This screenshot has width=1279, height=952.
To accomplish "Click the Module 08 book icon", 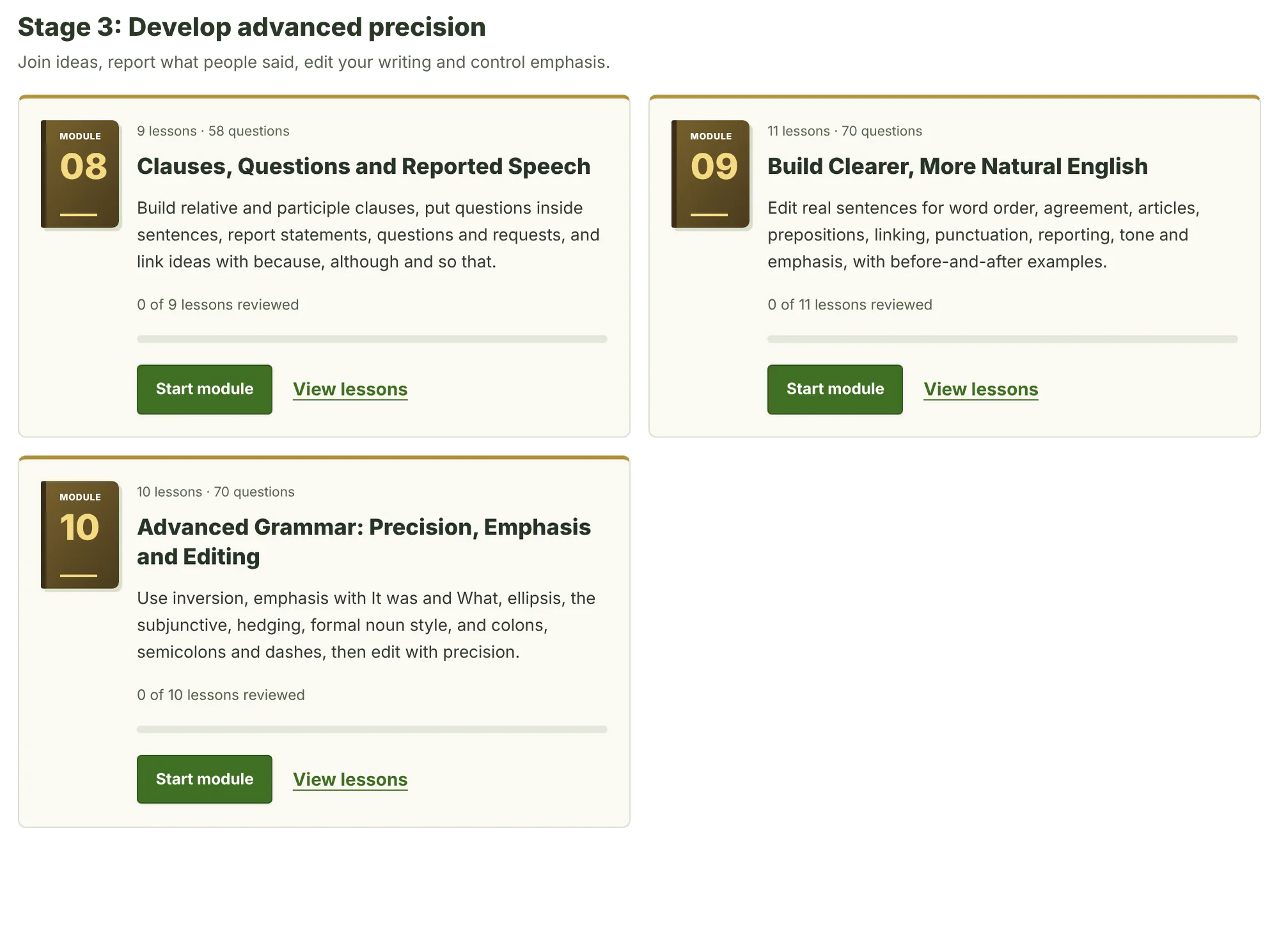I will (80, 174).
